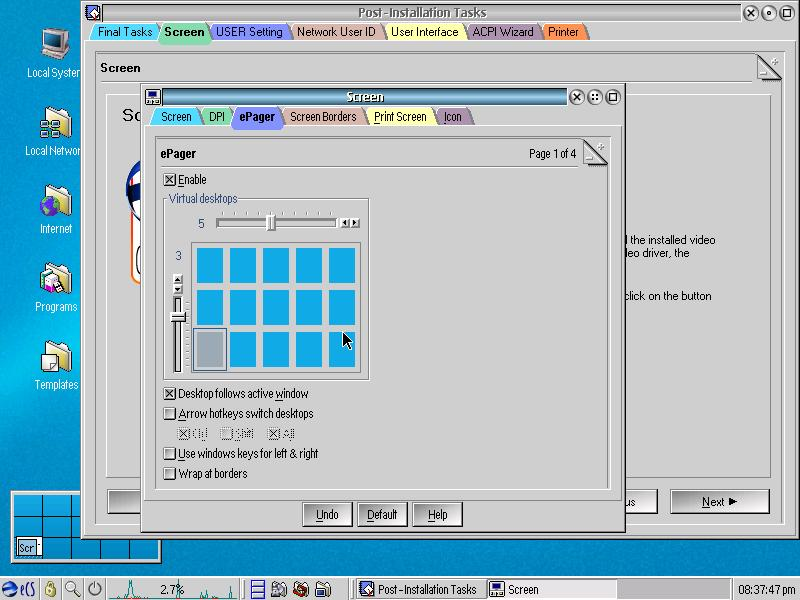Switch to Final Tasks tab

124,32
